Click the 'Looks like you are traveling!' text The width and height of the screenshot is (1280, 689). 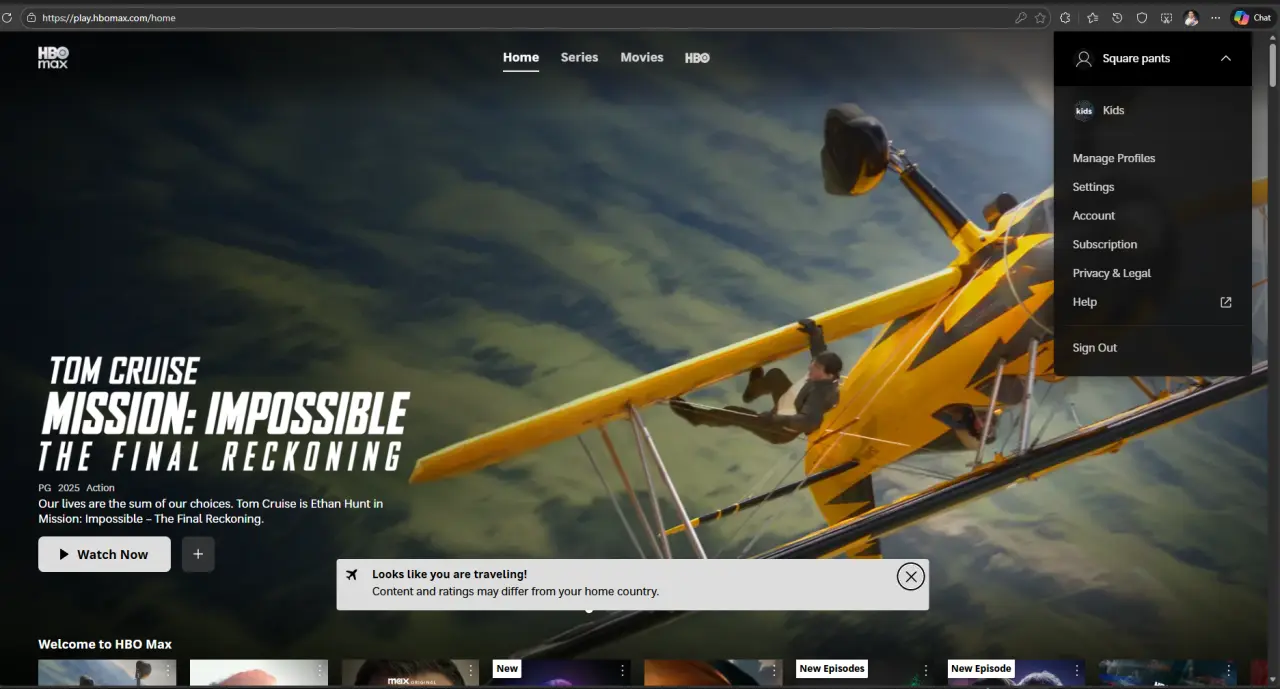pos(449,574)
